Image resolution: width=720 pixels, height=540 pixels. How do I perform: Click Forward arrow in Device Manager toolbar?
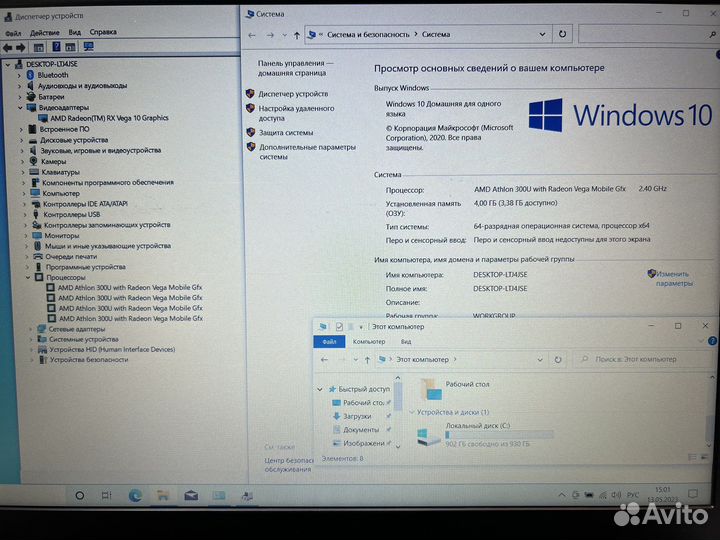coord(21,47)
